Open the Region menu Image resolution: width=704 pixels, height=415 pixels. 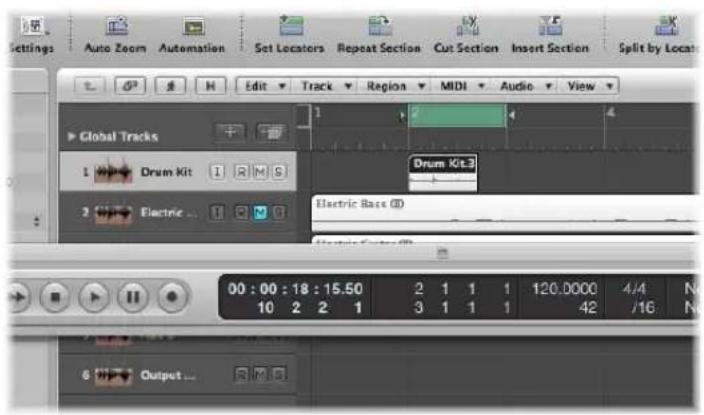point(395,86)
